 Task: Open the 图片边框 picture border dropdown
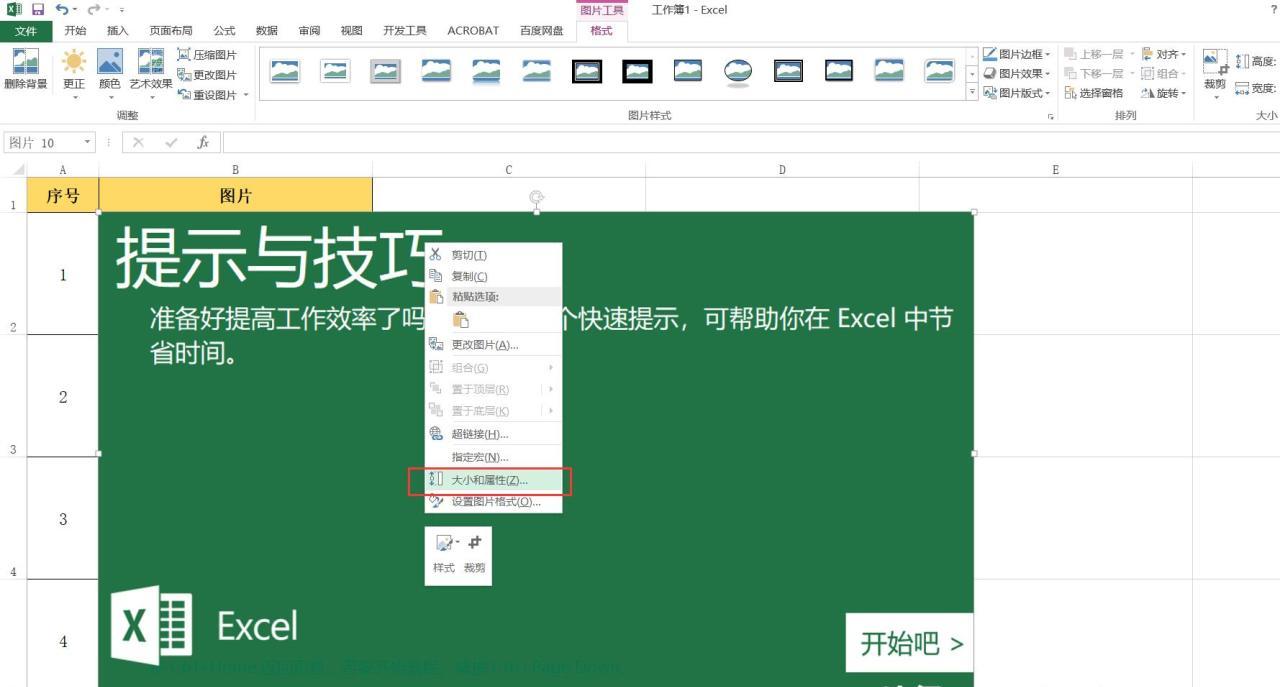(x=1017, y=54)
